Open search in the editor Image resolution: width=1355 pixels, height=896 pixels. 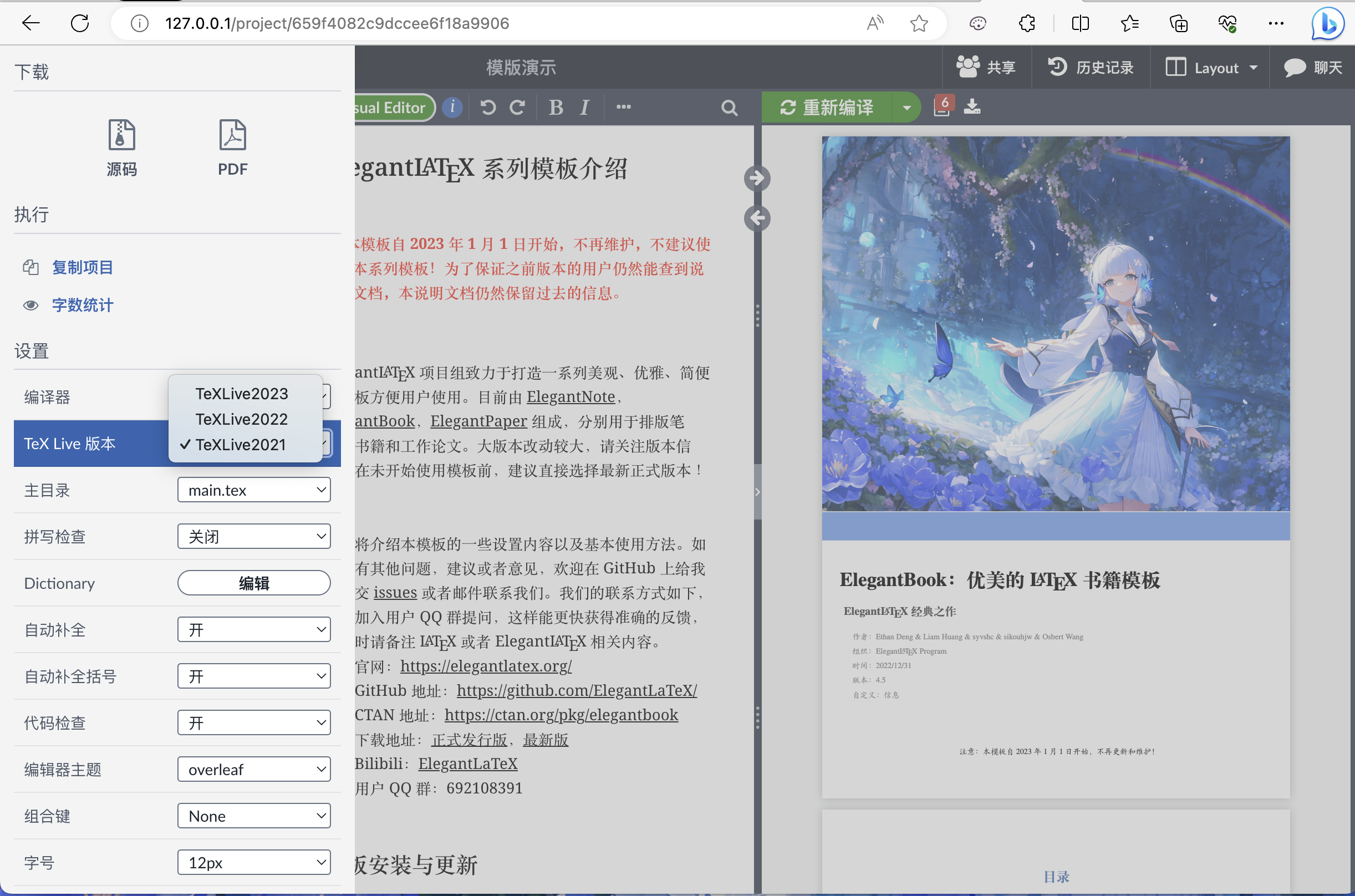coord(729,108)
